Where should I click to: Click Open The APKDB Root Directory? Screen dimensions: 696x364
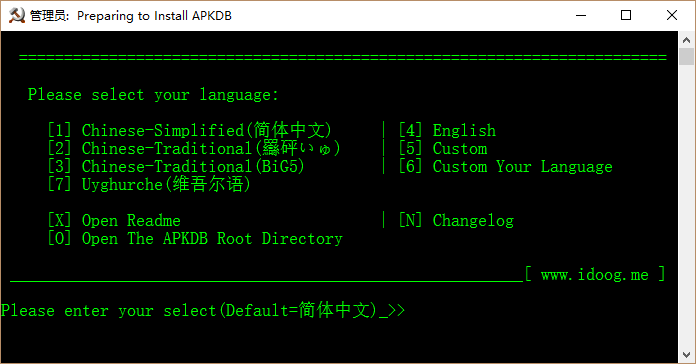coord(195,238)
